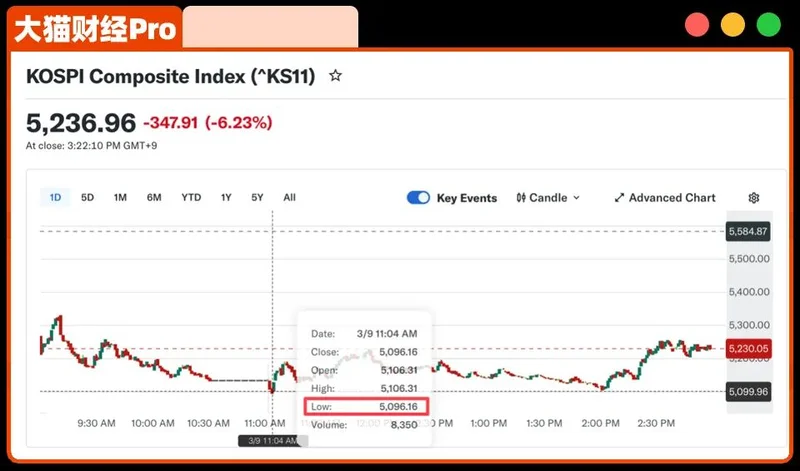
Task: Open the Advanced Chart link
Action: (x=671, y=198)
